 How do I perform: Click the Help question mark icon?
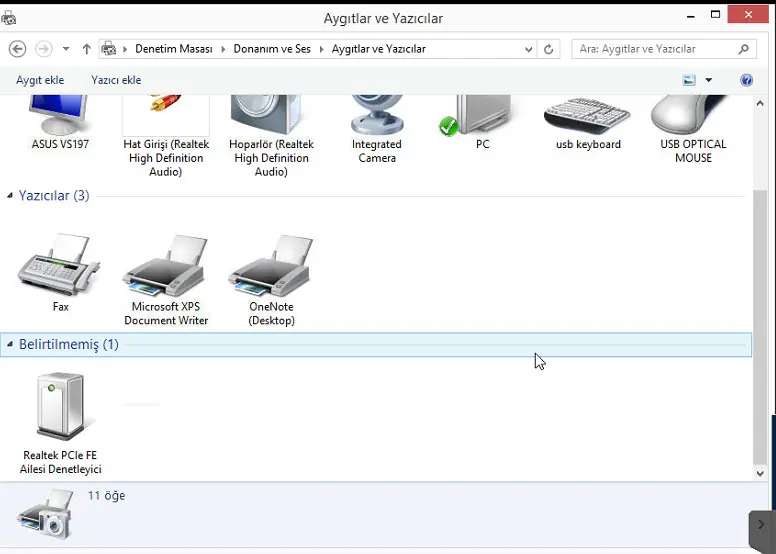746,80
